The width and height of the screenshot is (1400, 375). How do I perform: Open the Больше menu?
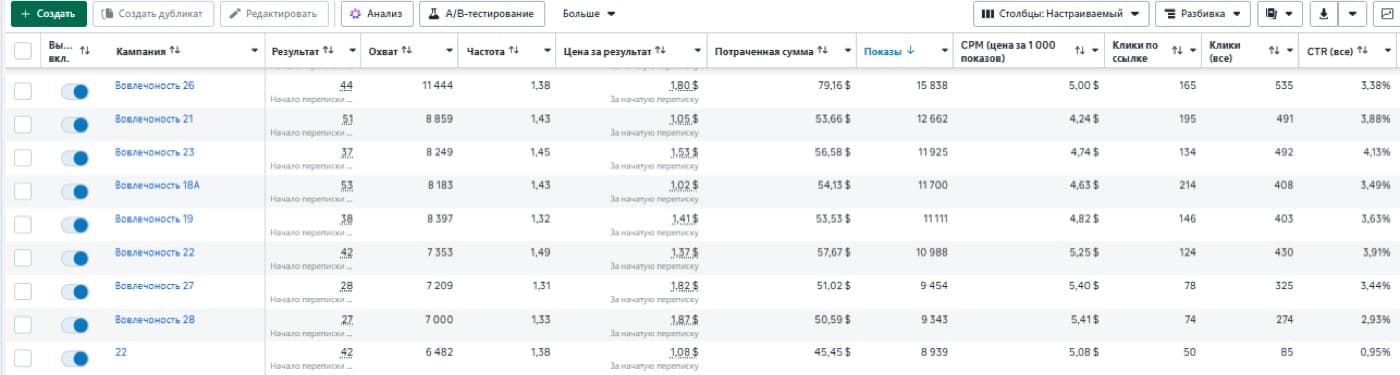coord(589,14)
